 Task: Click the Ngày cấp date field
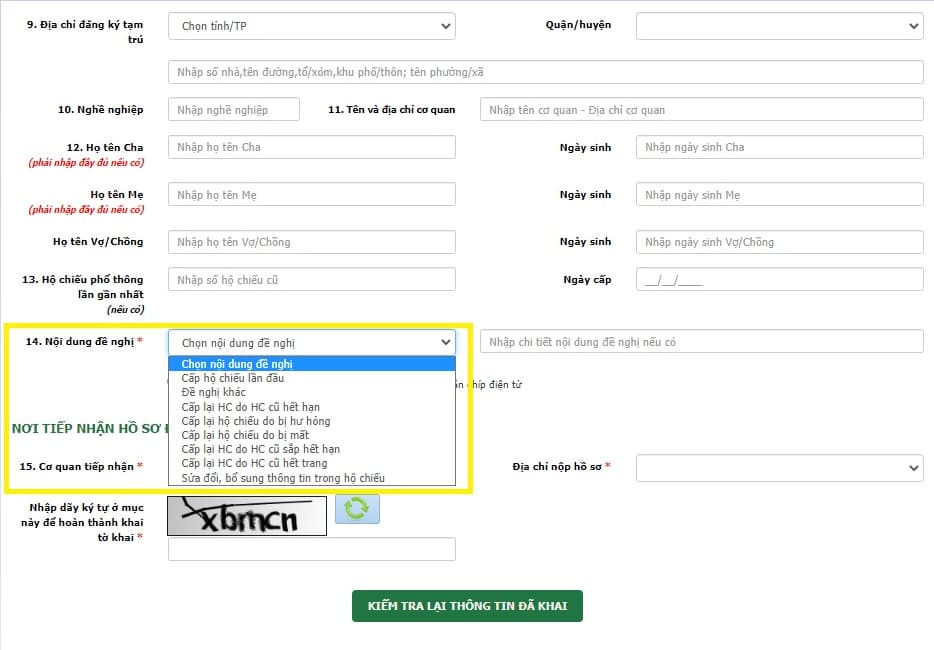point(779,280)
